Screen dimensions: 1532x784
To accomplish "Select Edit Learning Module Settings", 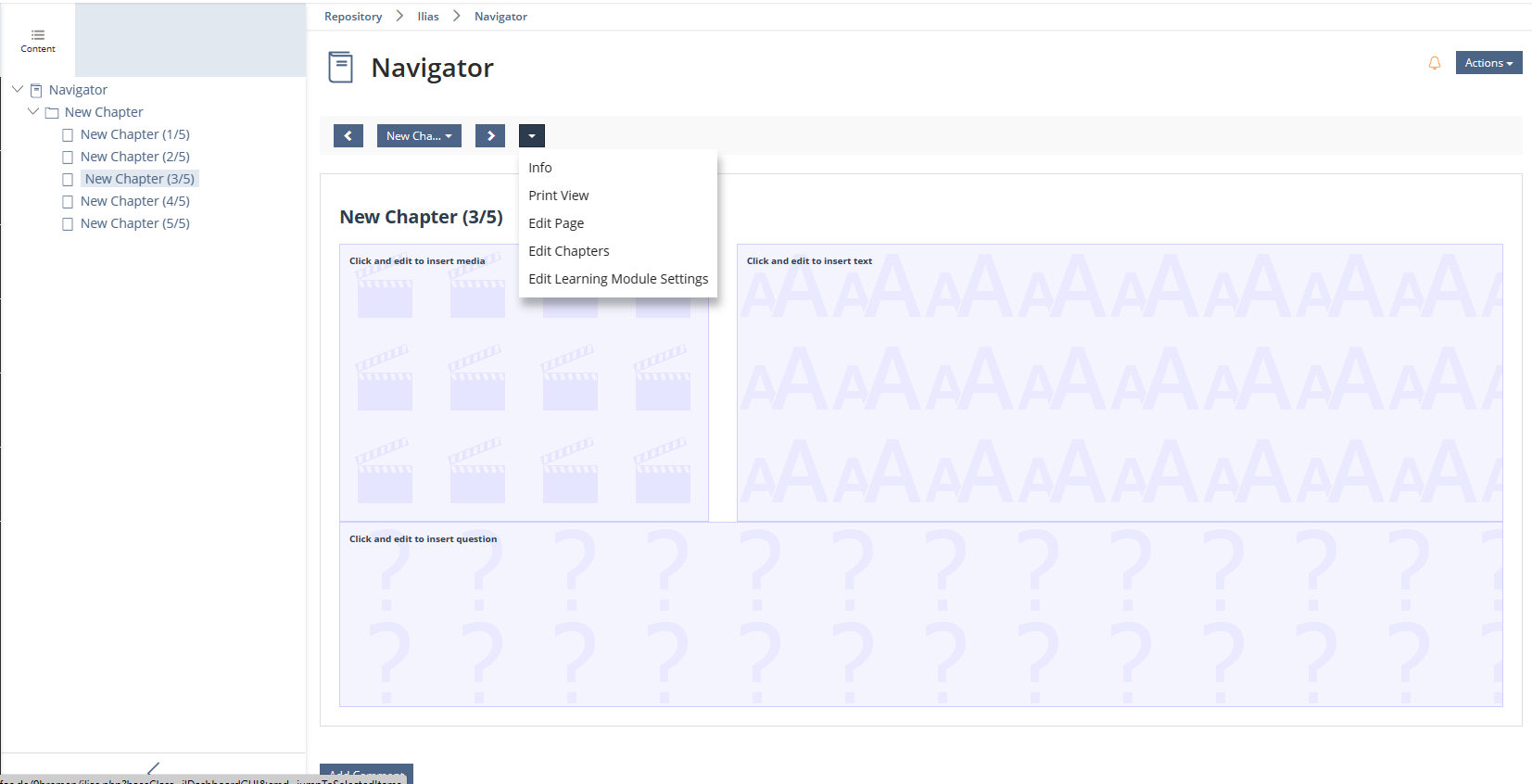I will [618, 279].
